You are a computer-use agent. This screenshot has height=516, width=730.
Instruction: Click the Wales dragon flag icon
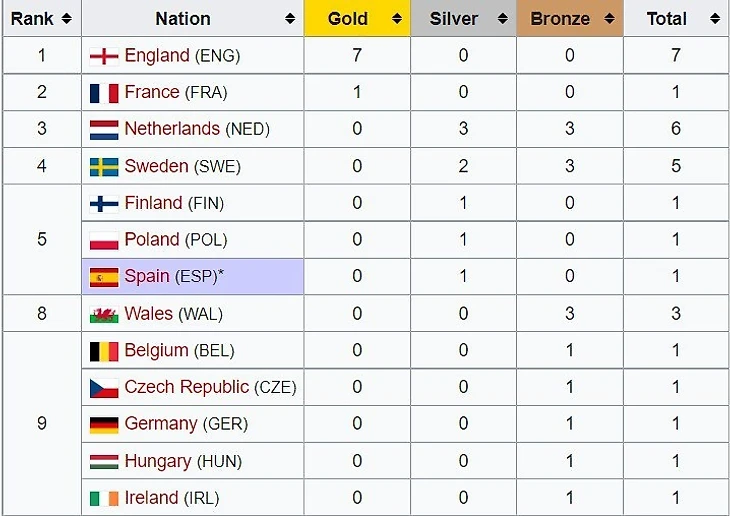tap(104, 315)
